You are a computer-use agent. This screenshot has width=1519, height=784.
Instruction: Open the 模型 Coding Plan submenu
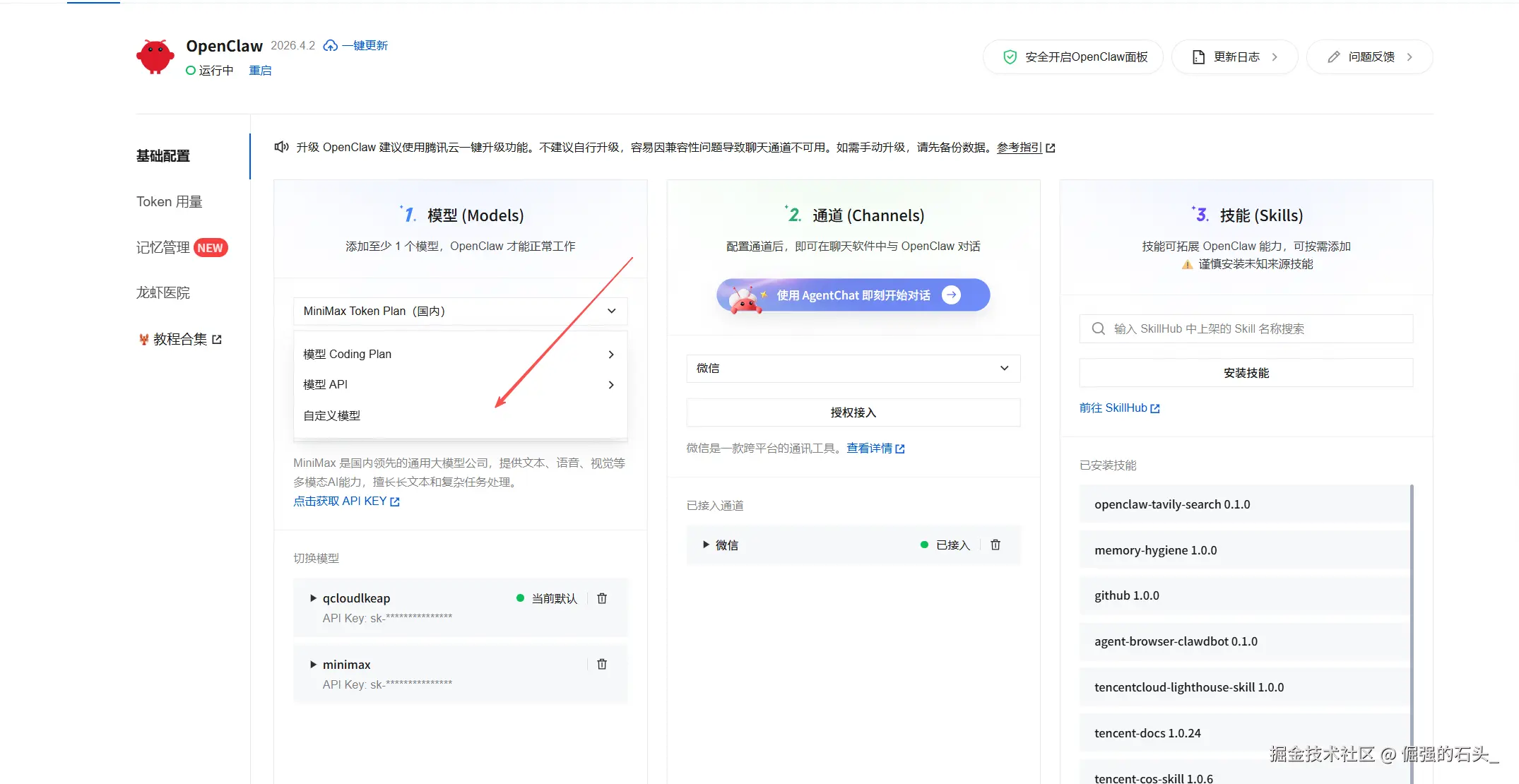(x=460, y=354)
